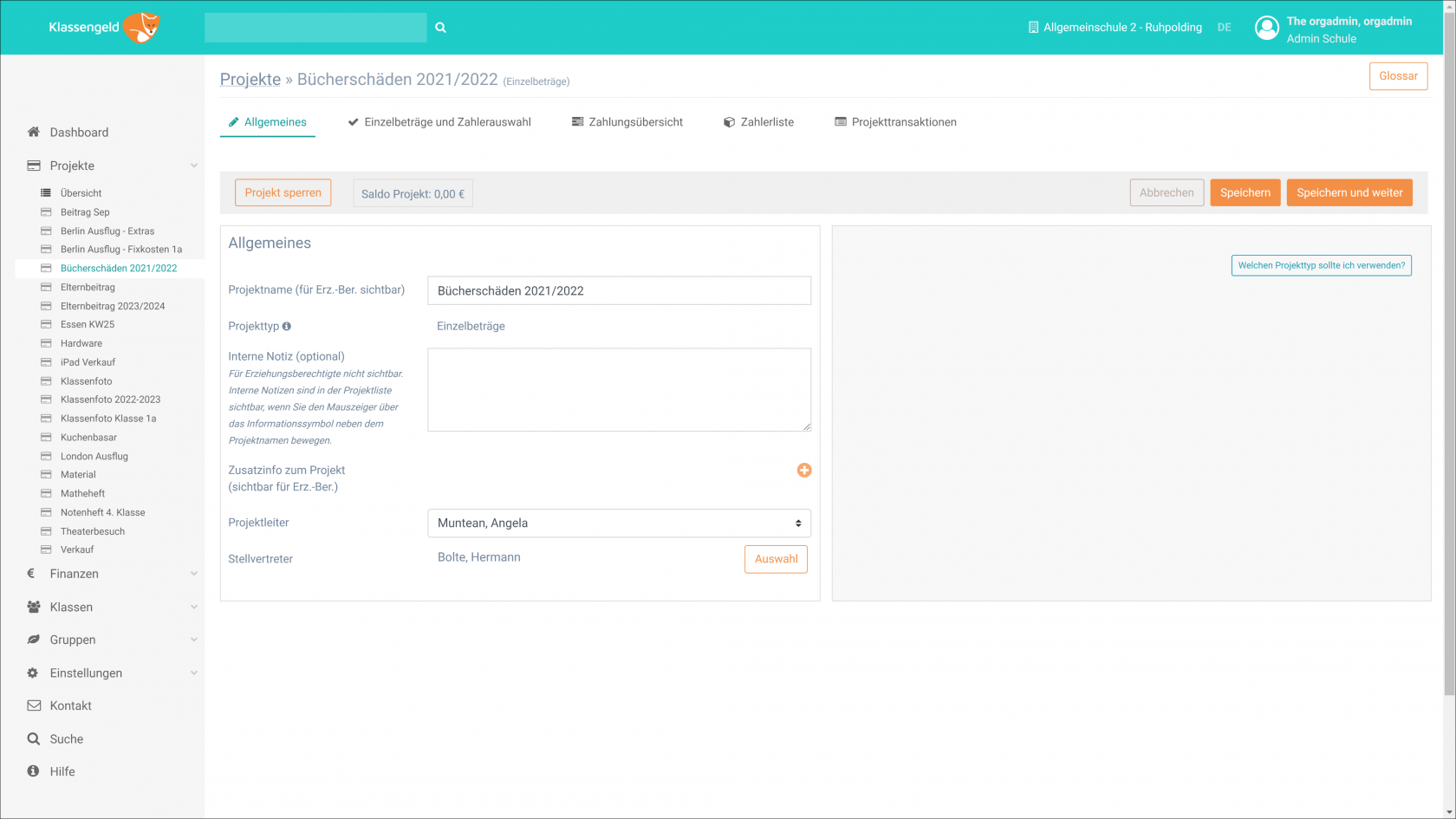Open the Allgemeines tab

click(267, 122)
